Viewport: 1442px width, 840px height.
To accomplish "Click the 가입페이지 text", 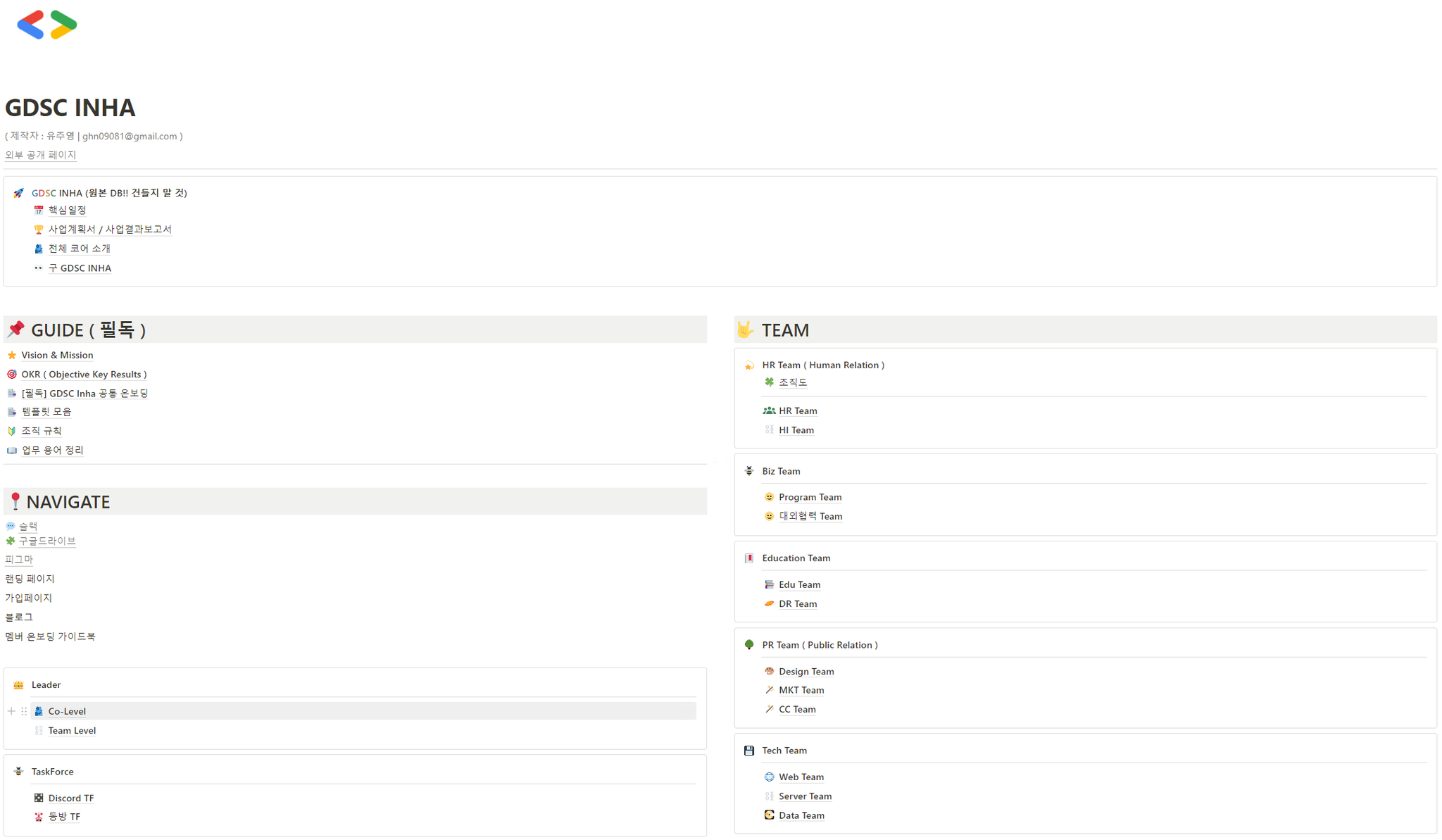I will 28,598.
